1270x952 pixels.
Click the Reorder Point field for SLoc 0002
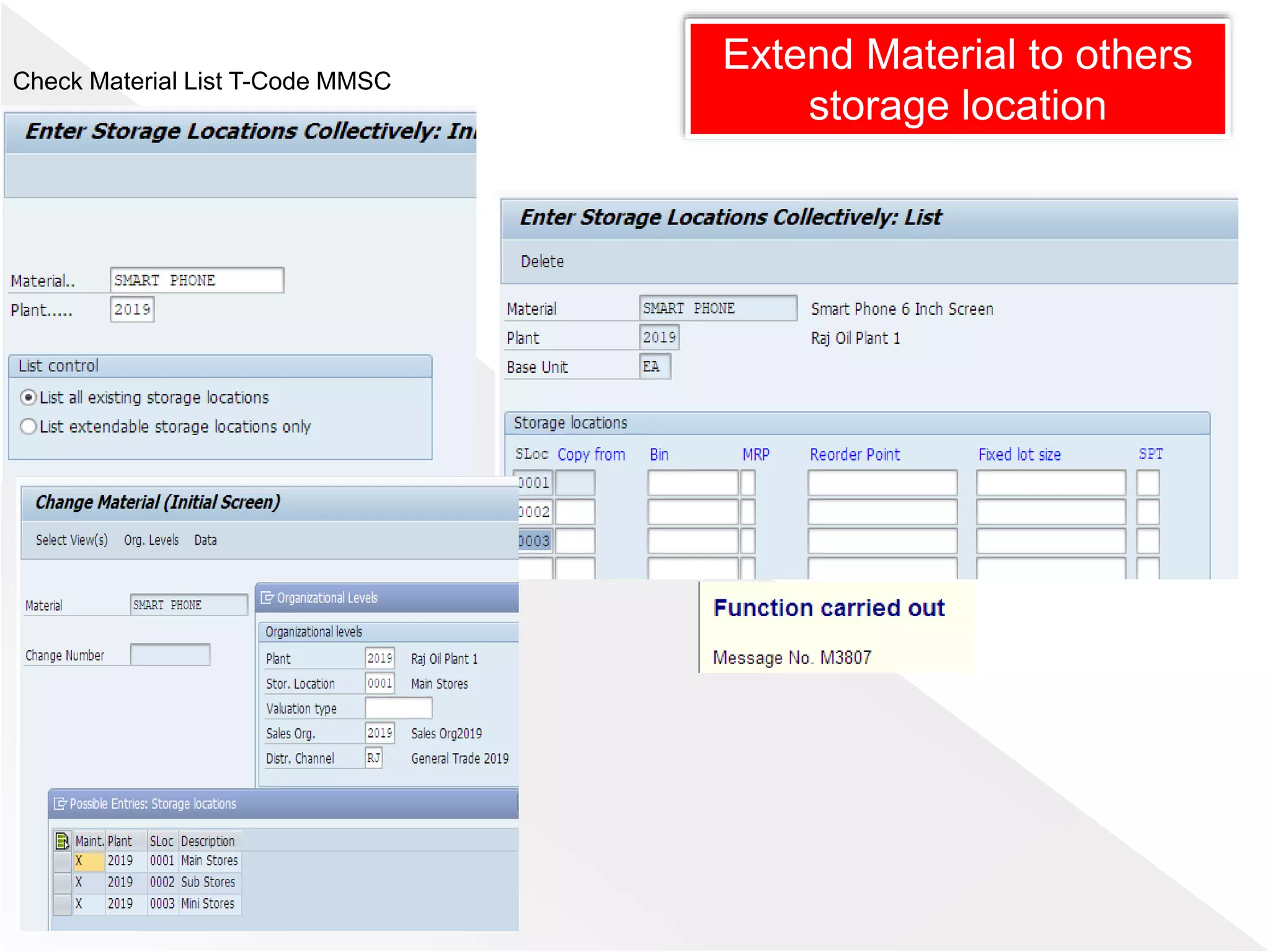(882, 512)
